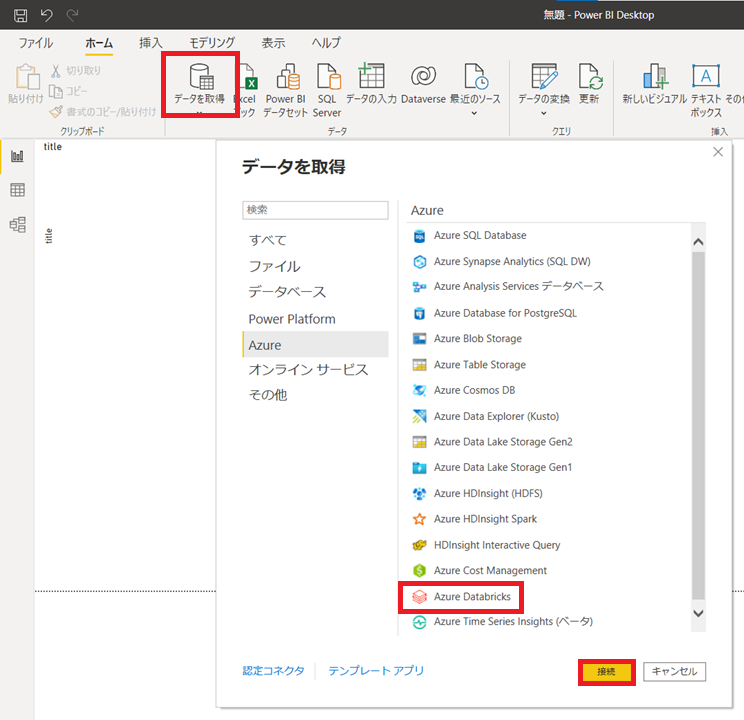
Task: Choose Power Platform category
Action: tap(316, 319)
